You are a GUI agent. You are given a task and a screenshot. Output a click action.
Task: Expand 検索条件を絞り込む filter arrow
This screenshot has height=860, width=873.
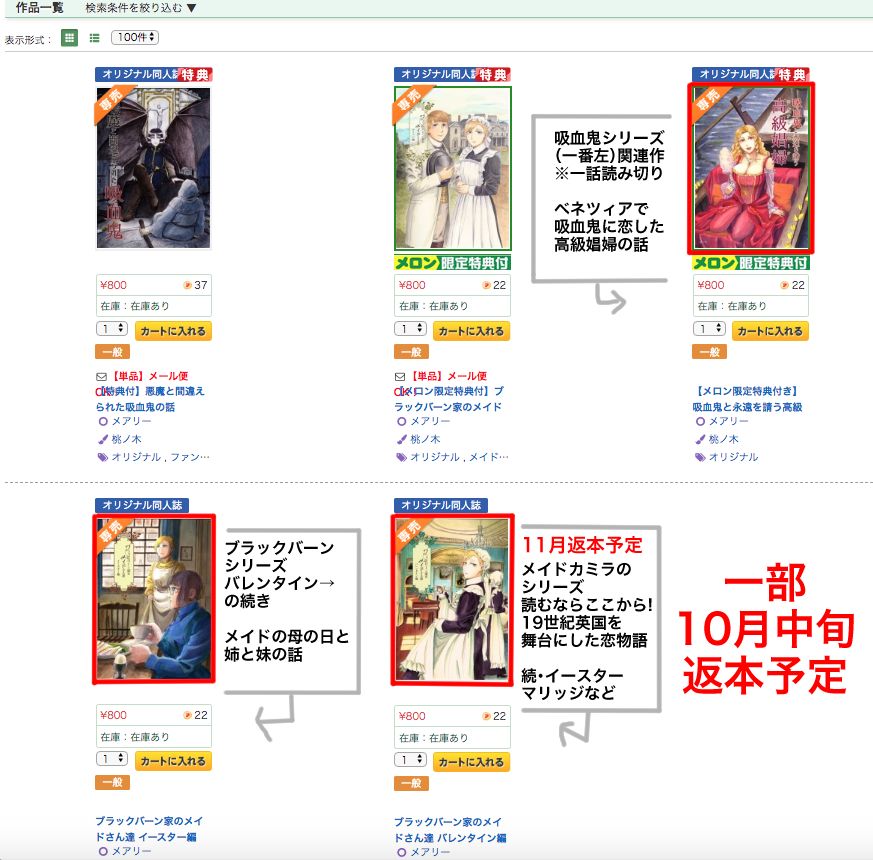192,8
